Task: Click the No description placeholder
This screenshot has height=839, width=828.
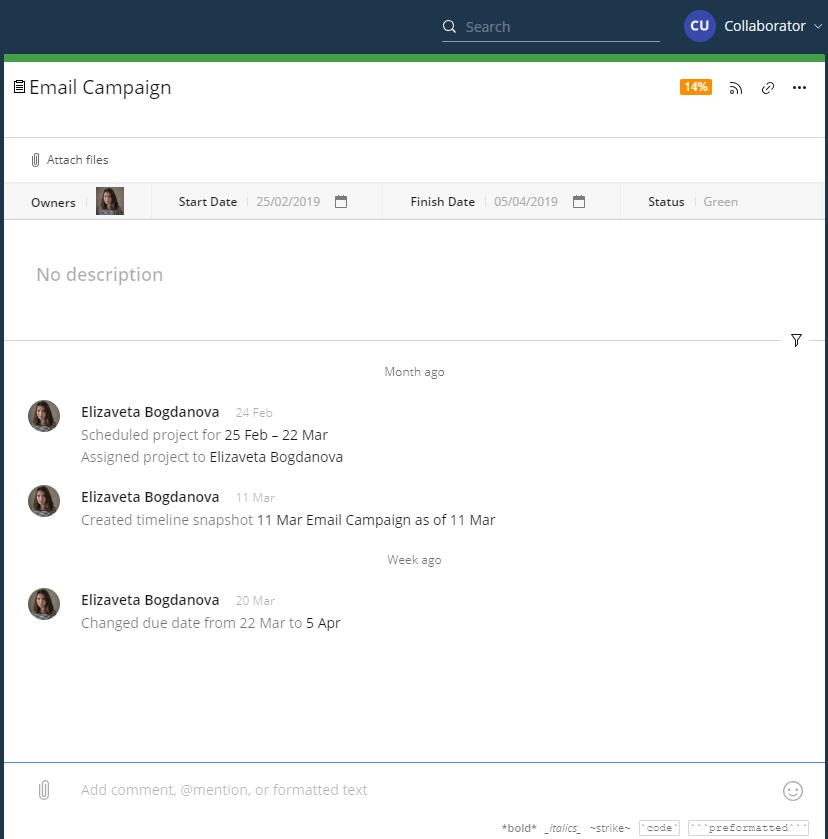Action: (100, 274)
